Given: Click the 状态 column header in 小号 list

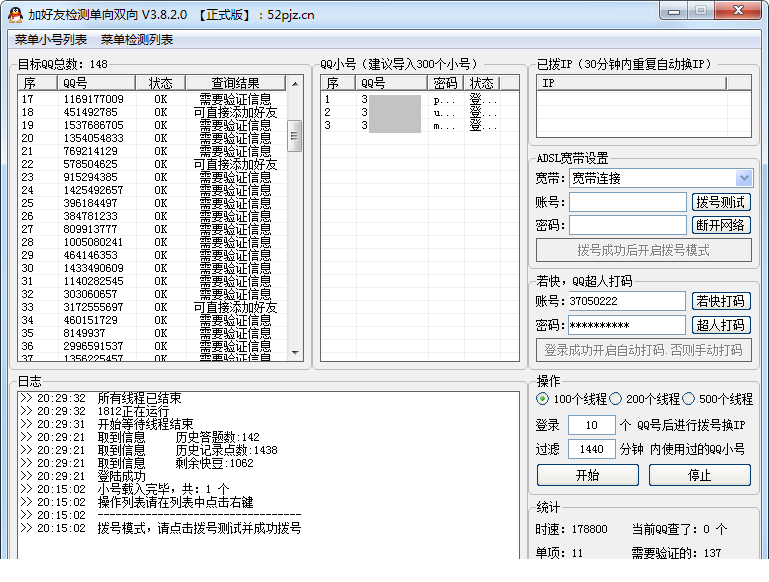Looking at the screenshot, I should coord(482,83).
